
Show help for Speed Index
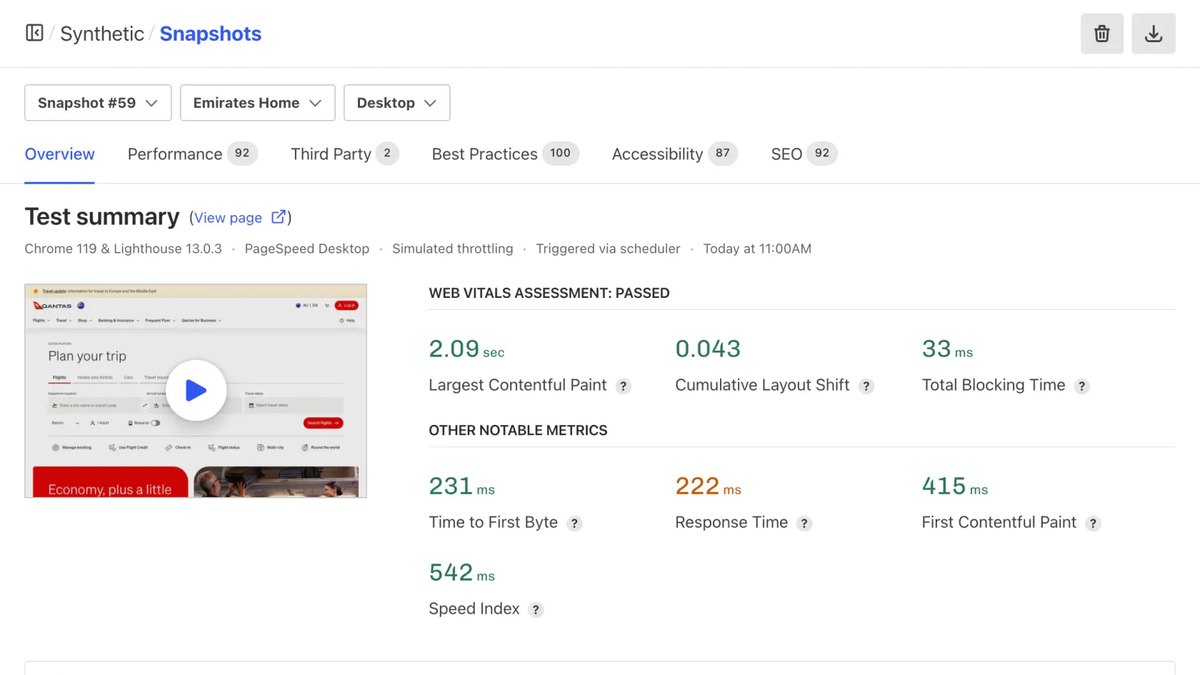pyautogui.click(x=536, y=610)
